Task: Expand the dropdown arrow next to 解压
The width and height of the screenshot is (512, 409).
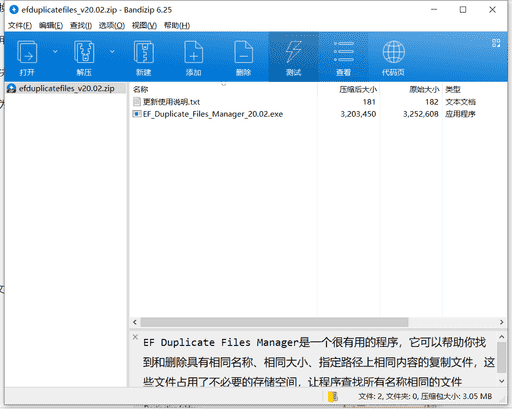Action: click(112, 52)
